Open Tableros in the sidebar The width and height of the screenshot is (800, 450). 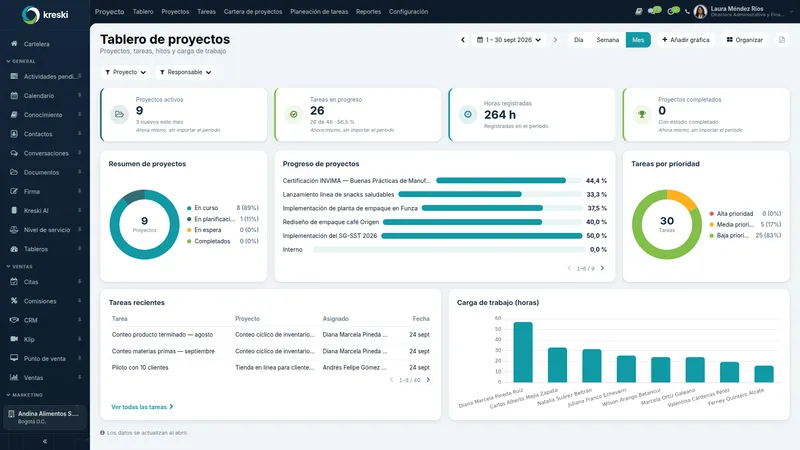click(x=36, y=249)
